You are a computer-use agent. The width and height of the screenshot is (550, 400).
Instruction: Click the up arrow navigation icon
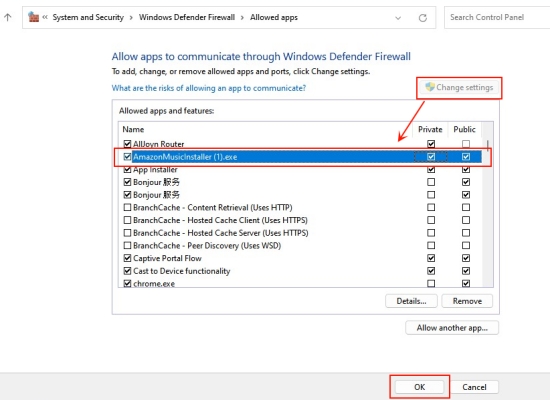8,17
